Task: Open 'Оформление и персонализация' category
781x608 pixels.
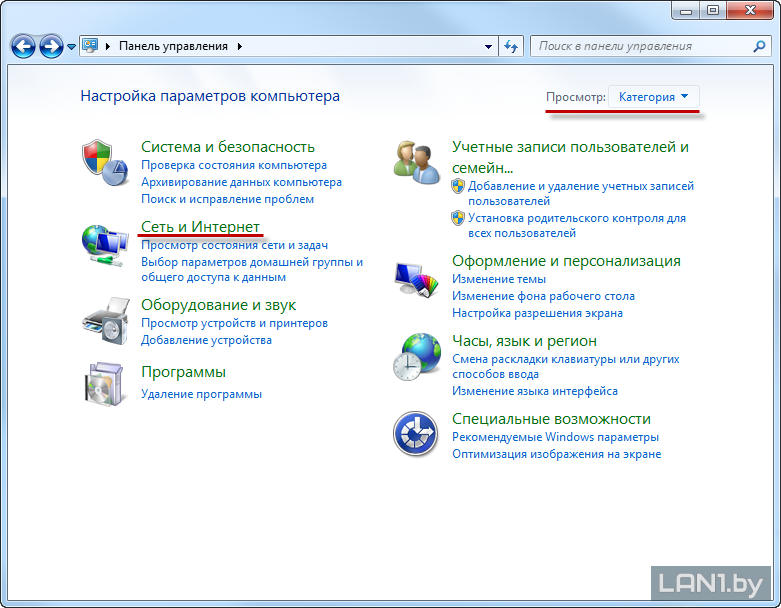Action: click(x=566, y=261)
